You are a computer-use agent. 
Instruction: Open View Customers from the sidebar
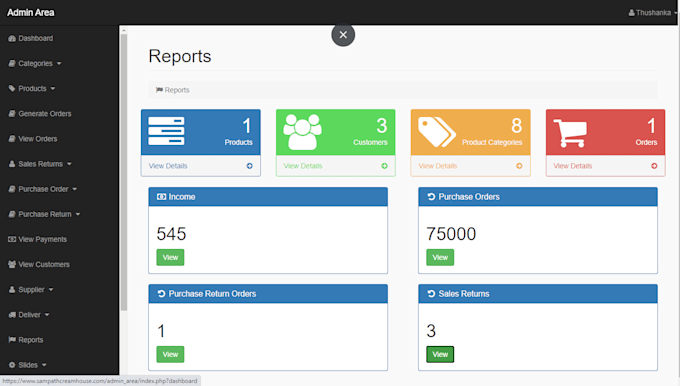[44, 265]
